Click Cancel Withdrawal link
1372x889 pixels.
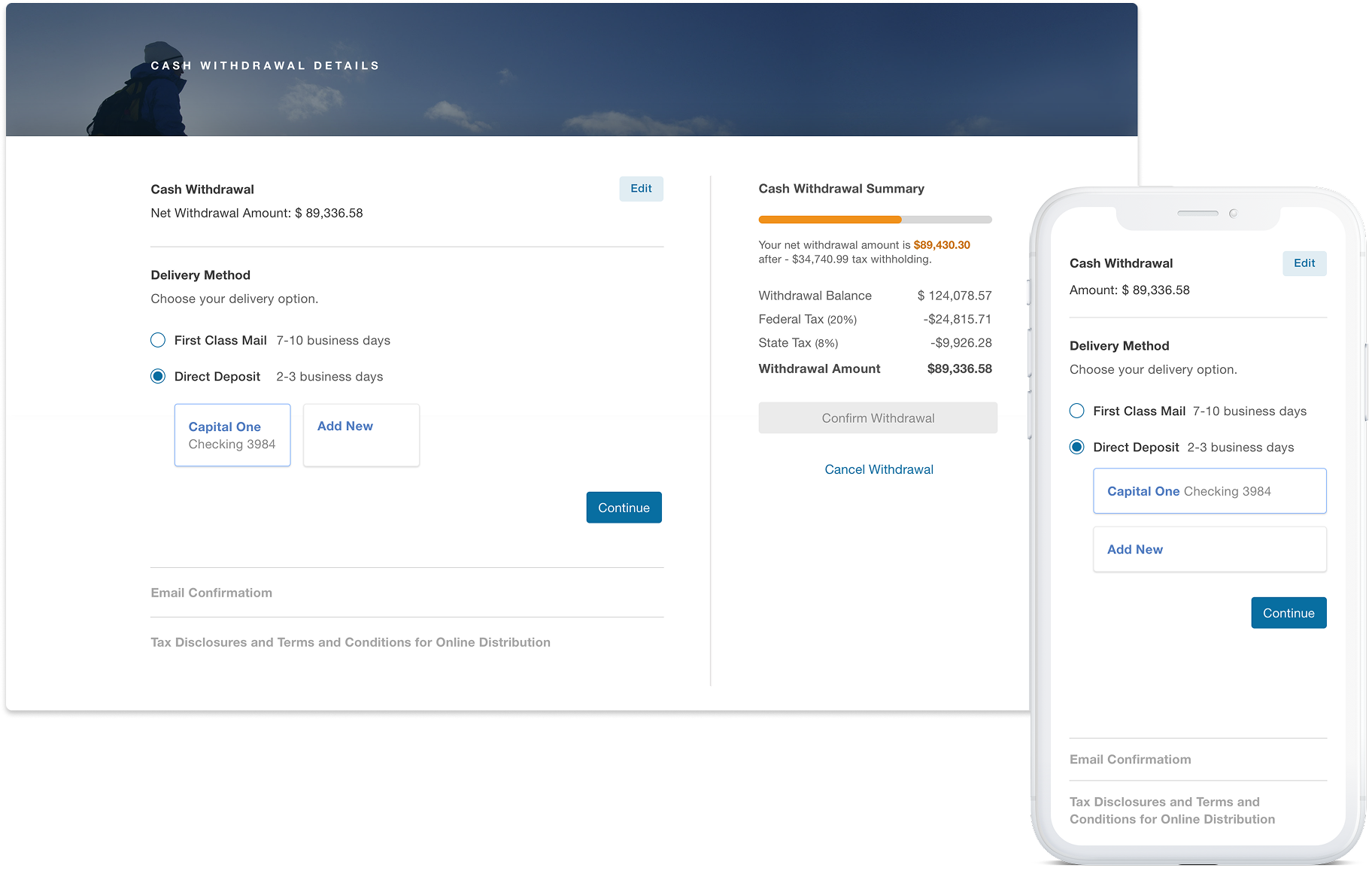pyautogui.click(x=879, y=469)
